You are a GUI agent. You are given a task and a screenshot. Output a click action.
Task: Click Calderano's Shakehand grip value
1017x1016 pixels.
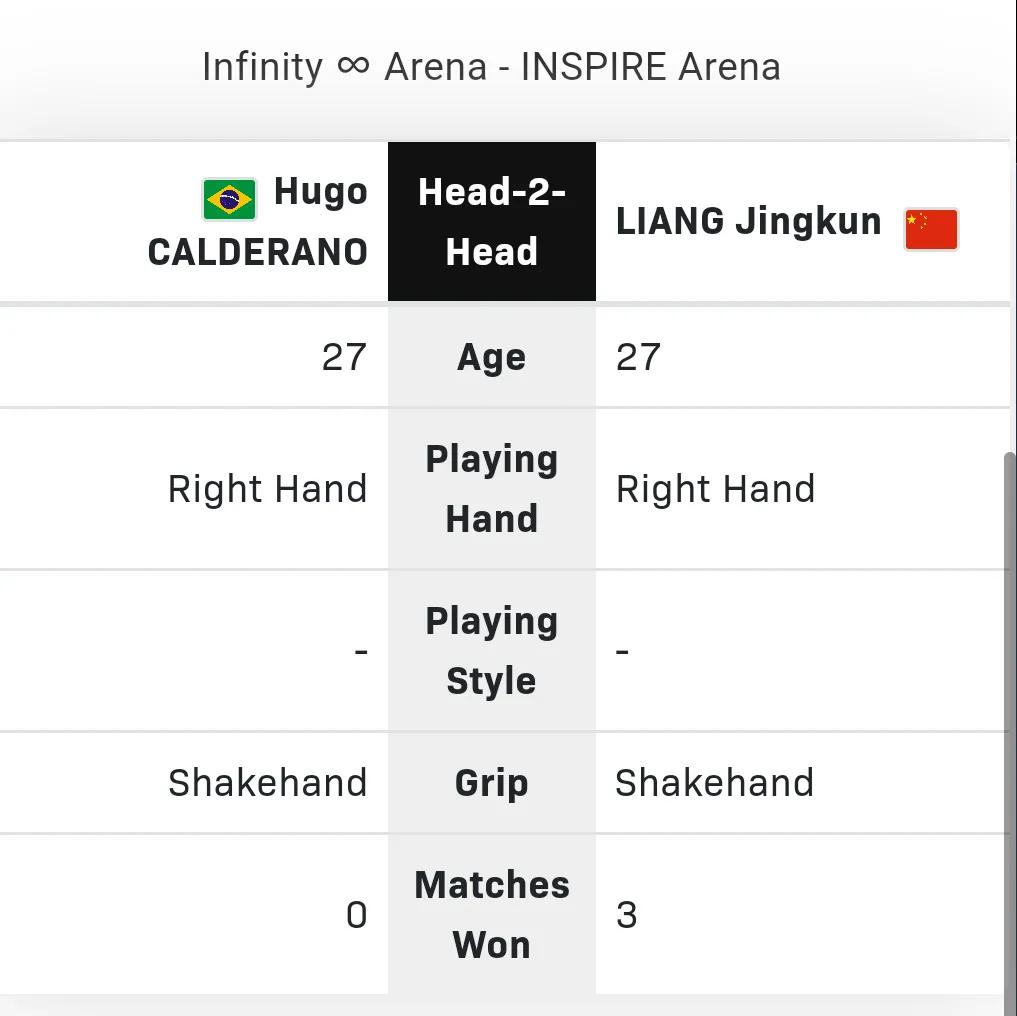click(268, 782)
